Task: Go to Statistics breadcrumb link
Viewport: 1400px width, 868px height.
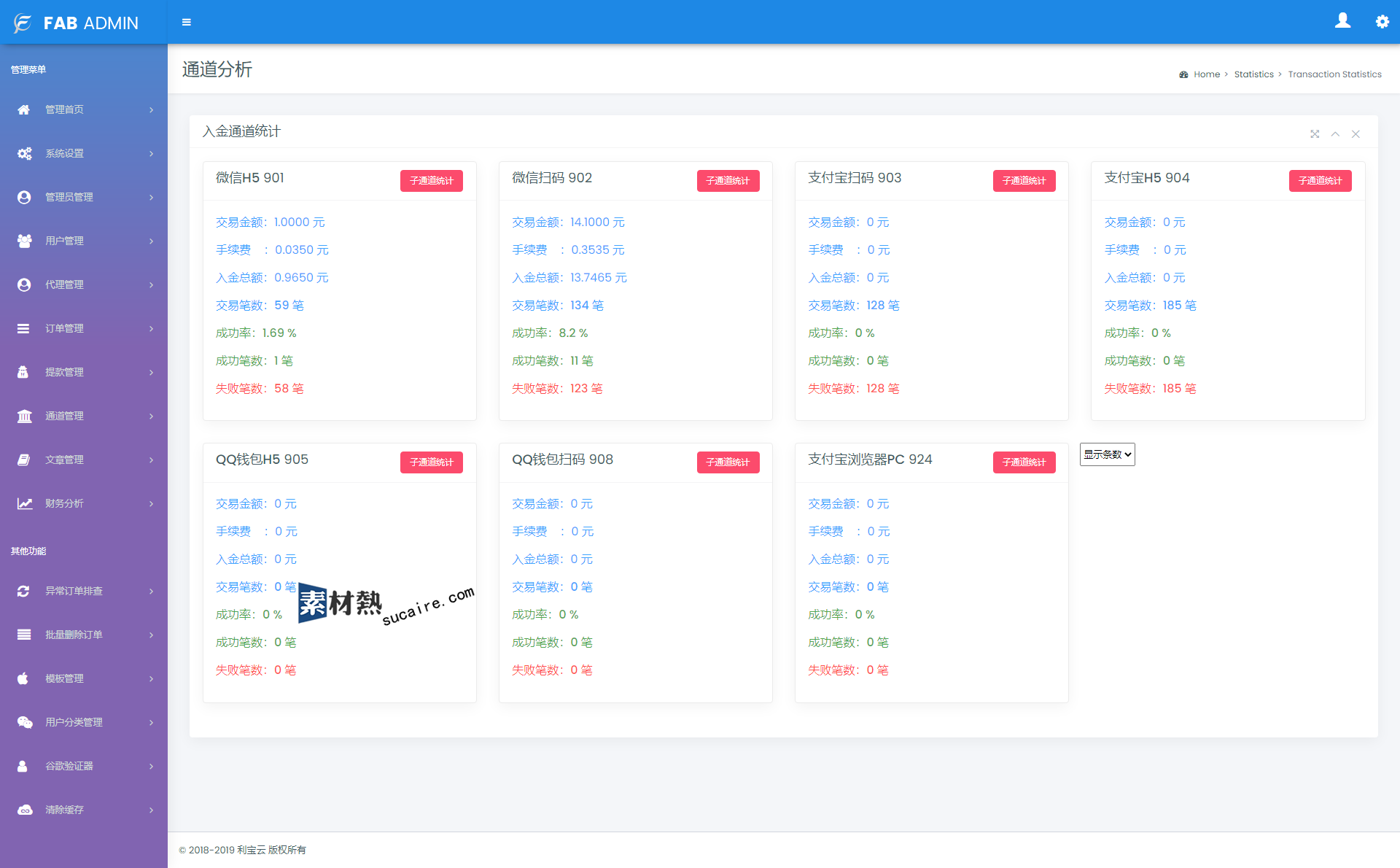Action: coord(1253,74)
